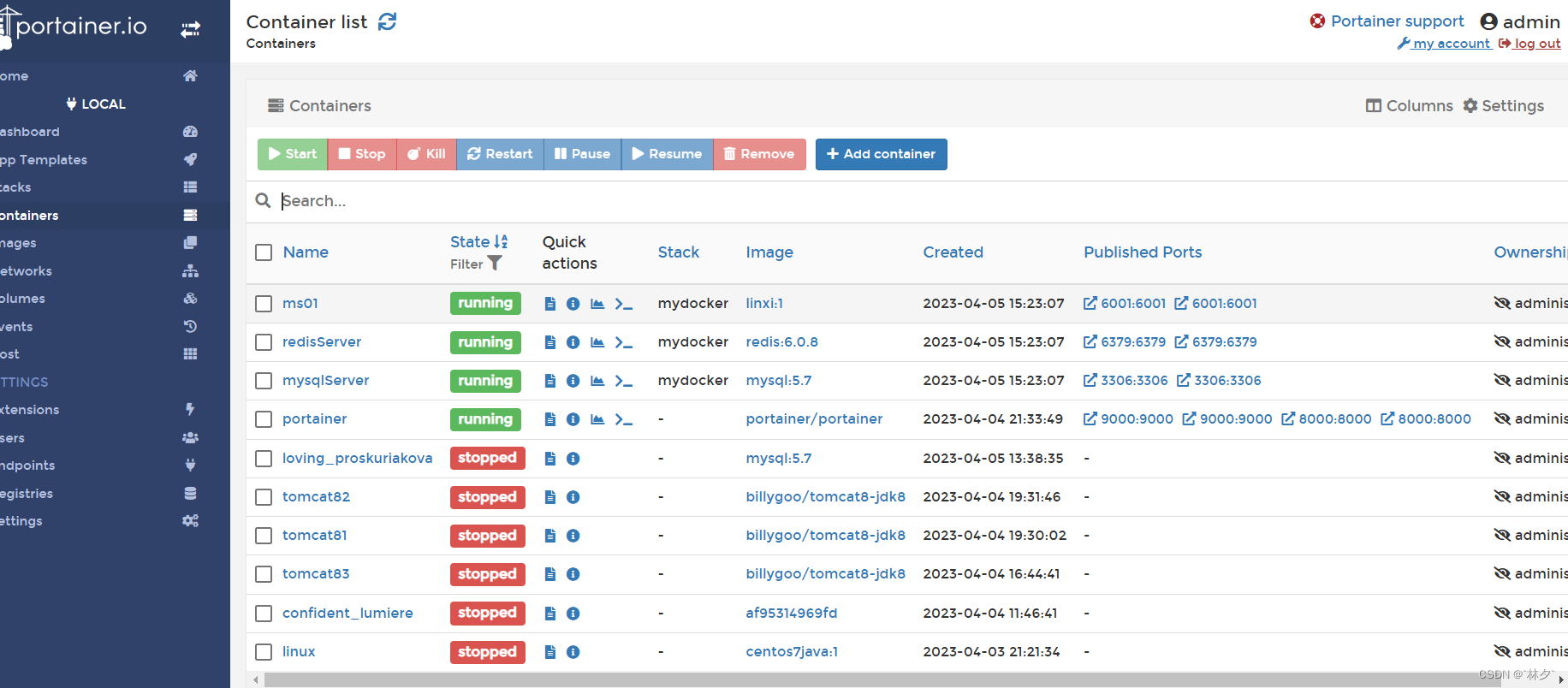Screen dimensions: 1568x688
Task: Open logs icon for tomcat81
Action: pos(550,536)
